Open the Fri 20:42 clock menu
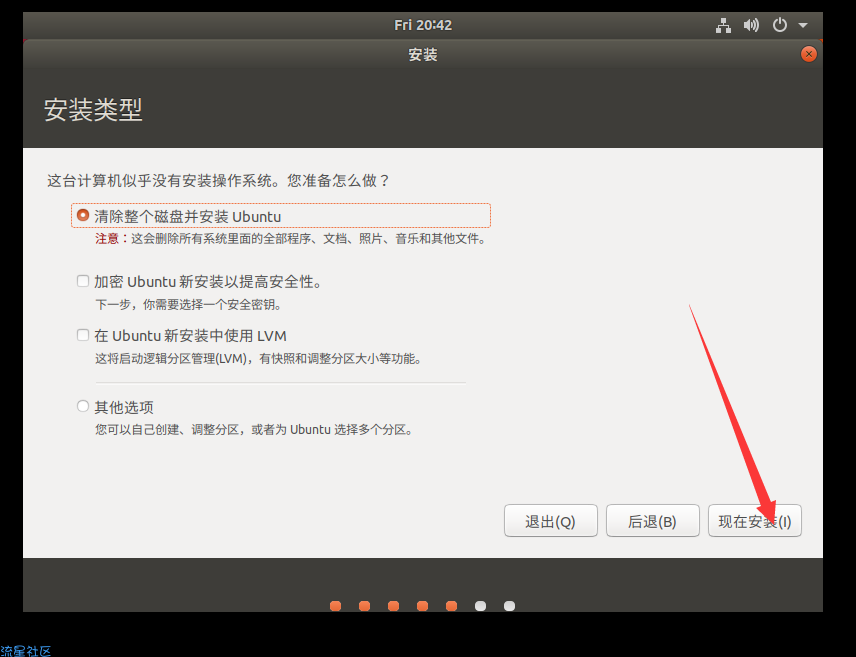 coord(423,25)
